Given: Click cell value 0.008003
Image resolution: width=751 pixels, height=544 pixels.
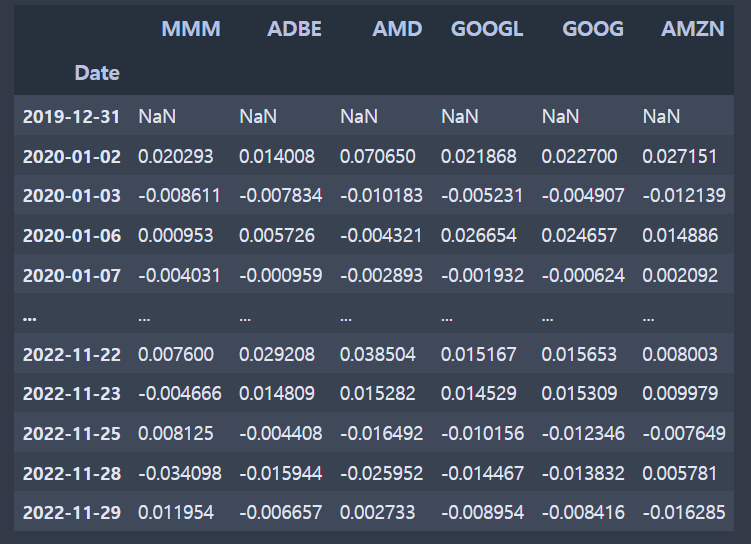Looking at the screenshot, I should [680, 354].
